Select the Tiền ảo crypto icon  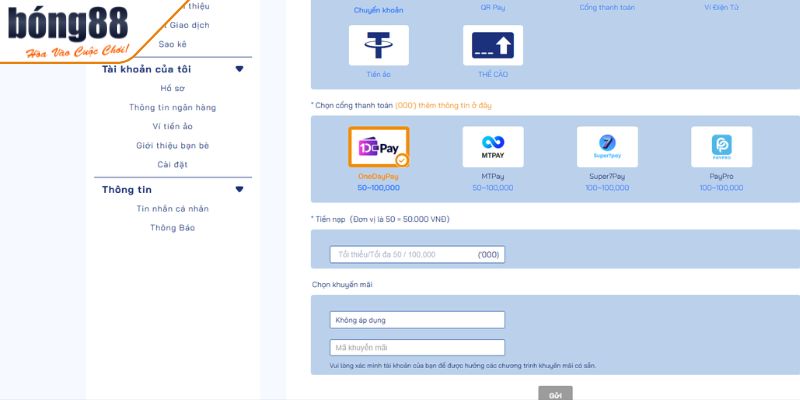coord(378,45)
